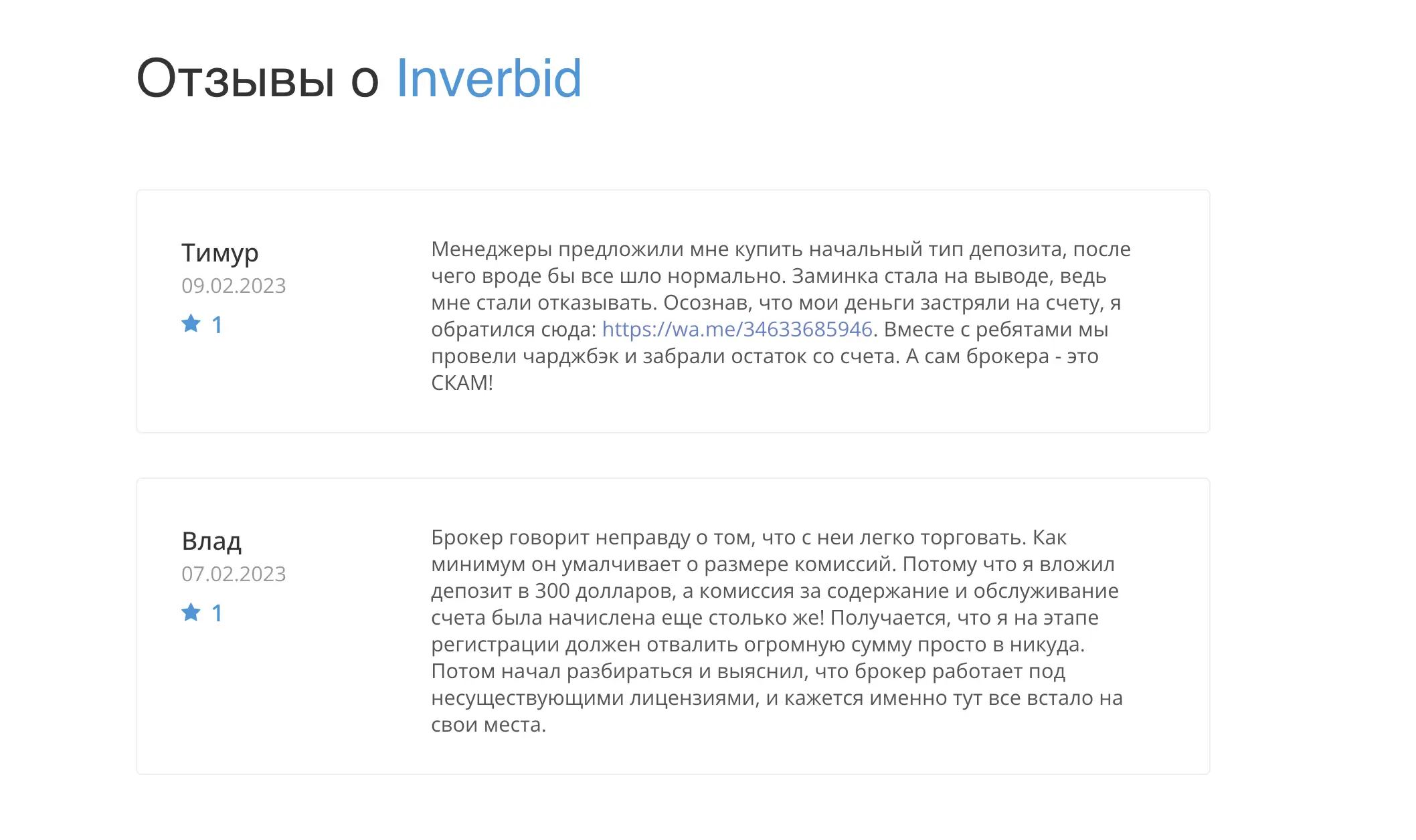The width and height of the screenshot is (1416, 840).
Task: Click the first review card by Тимур
Action: tap(673, 312)
